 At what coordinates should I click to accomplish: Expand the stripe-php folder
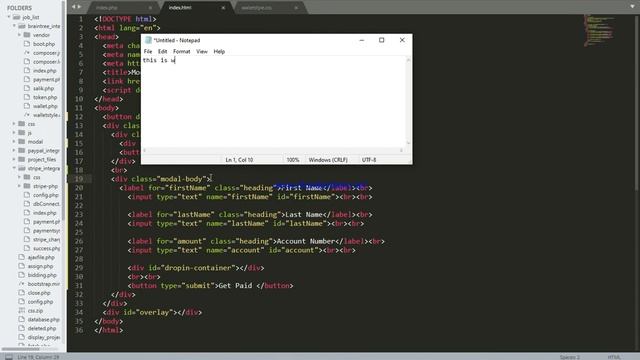[x=19, y=186]
